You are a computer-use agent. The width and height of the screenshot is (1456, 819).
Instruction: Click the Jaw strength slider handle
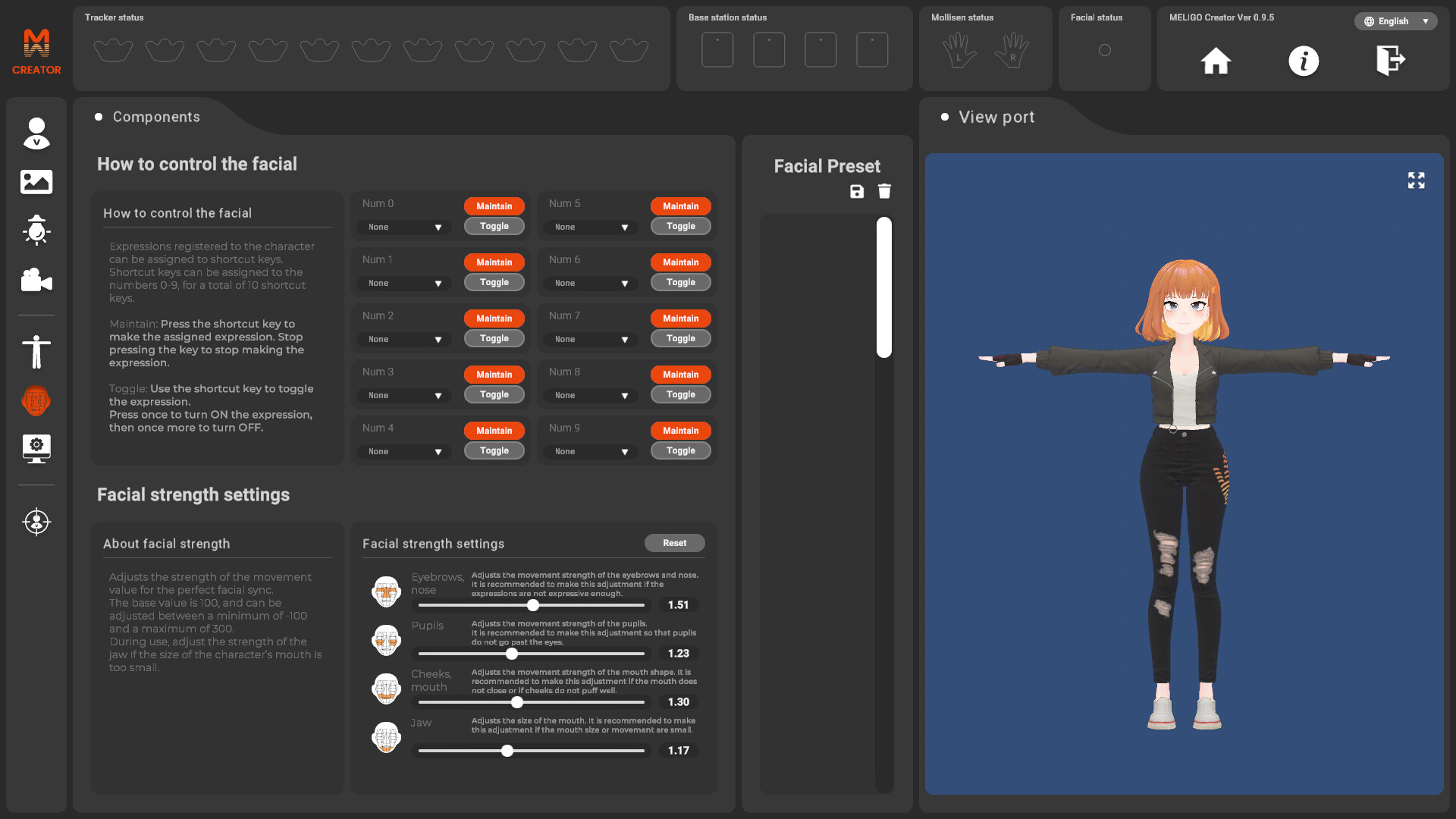click(x=507, y=751)
